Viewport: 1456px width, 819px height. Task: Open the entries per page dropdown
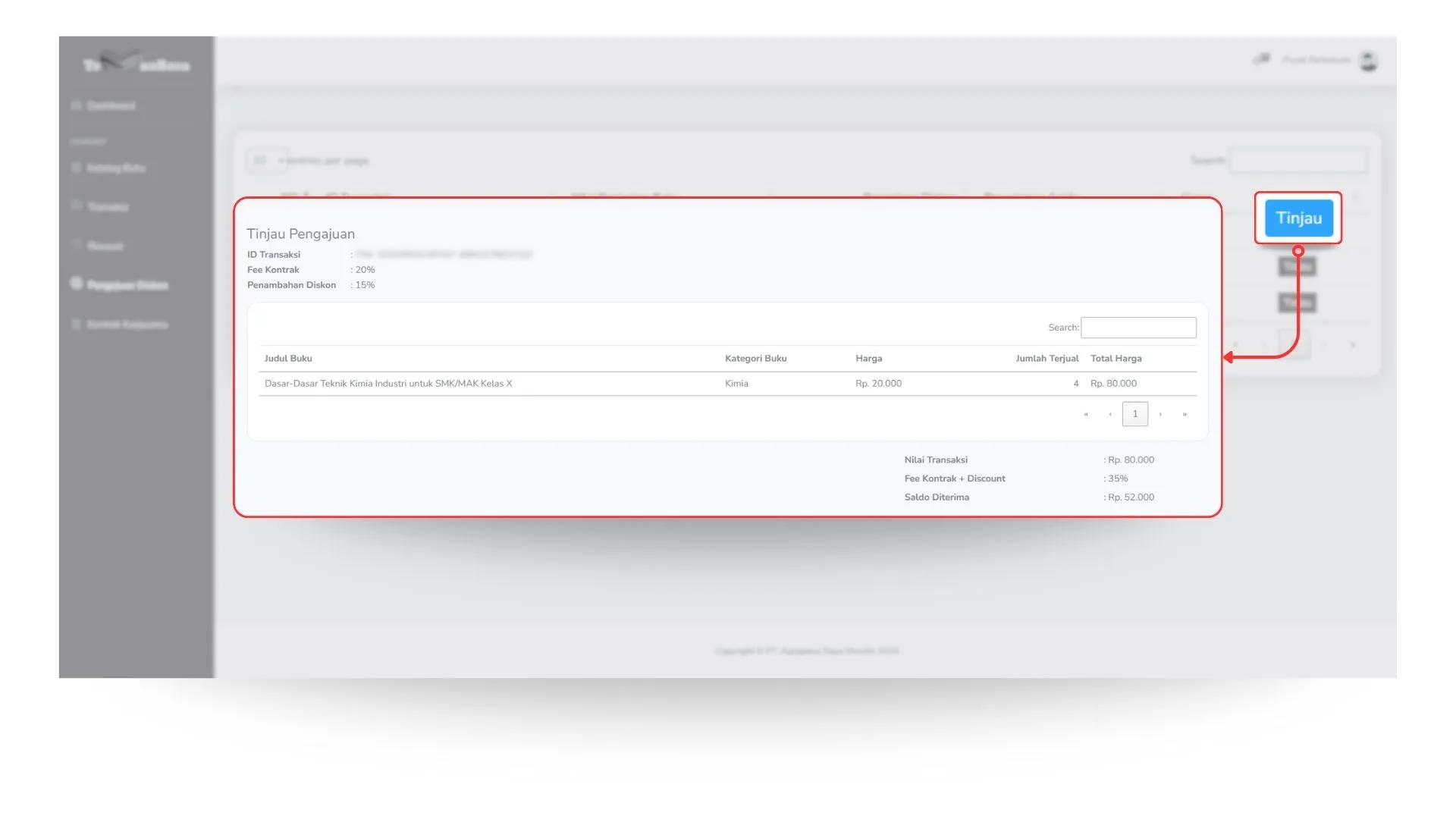pos(266,161)
